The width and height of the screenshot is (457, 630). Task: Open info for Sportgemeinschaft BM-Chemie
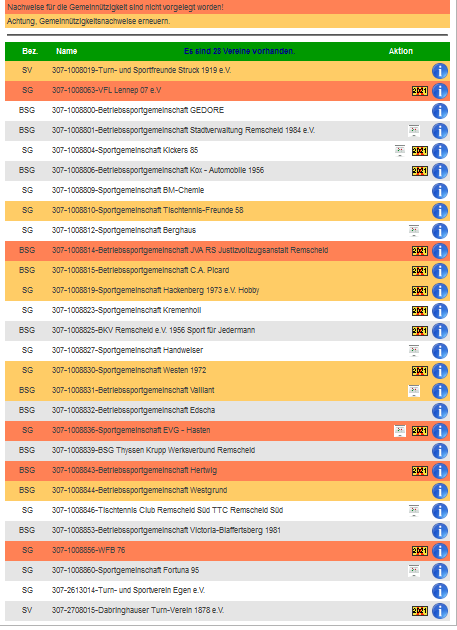[440, 191]
